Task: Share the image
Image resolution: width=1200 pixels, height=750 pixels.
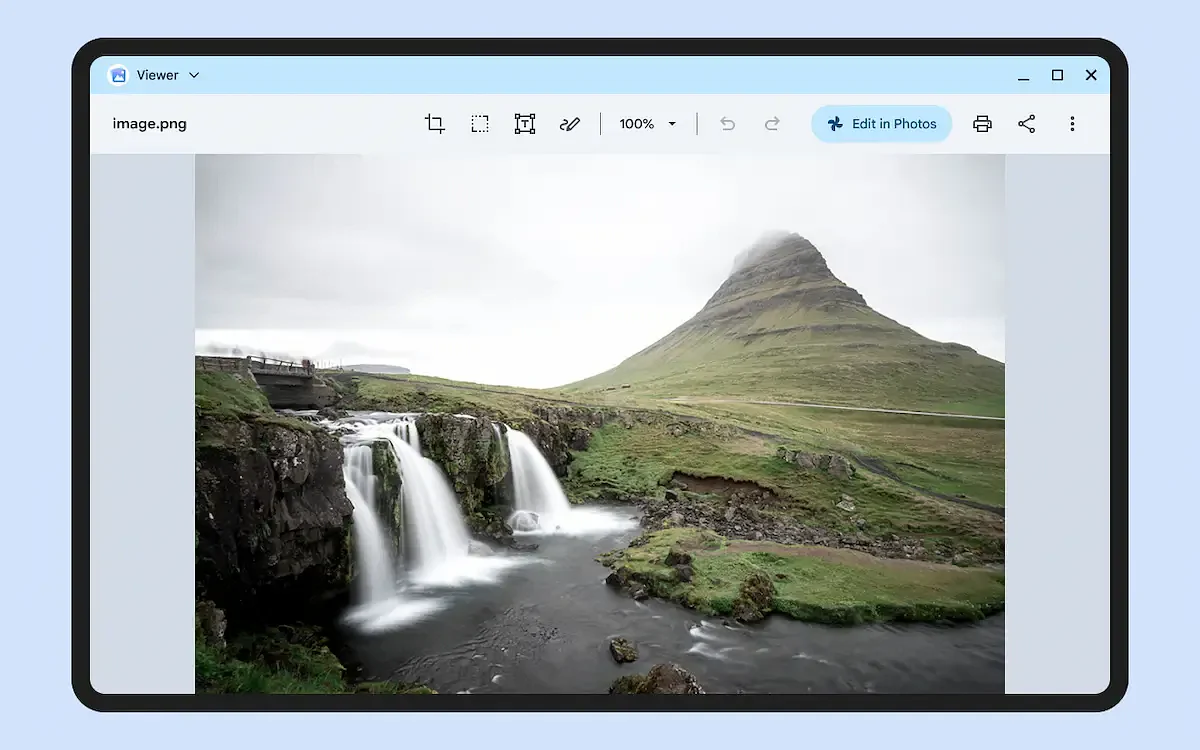Action: click(1027, 124)
